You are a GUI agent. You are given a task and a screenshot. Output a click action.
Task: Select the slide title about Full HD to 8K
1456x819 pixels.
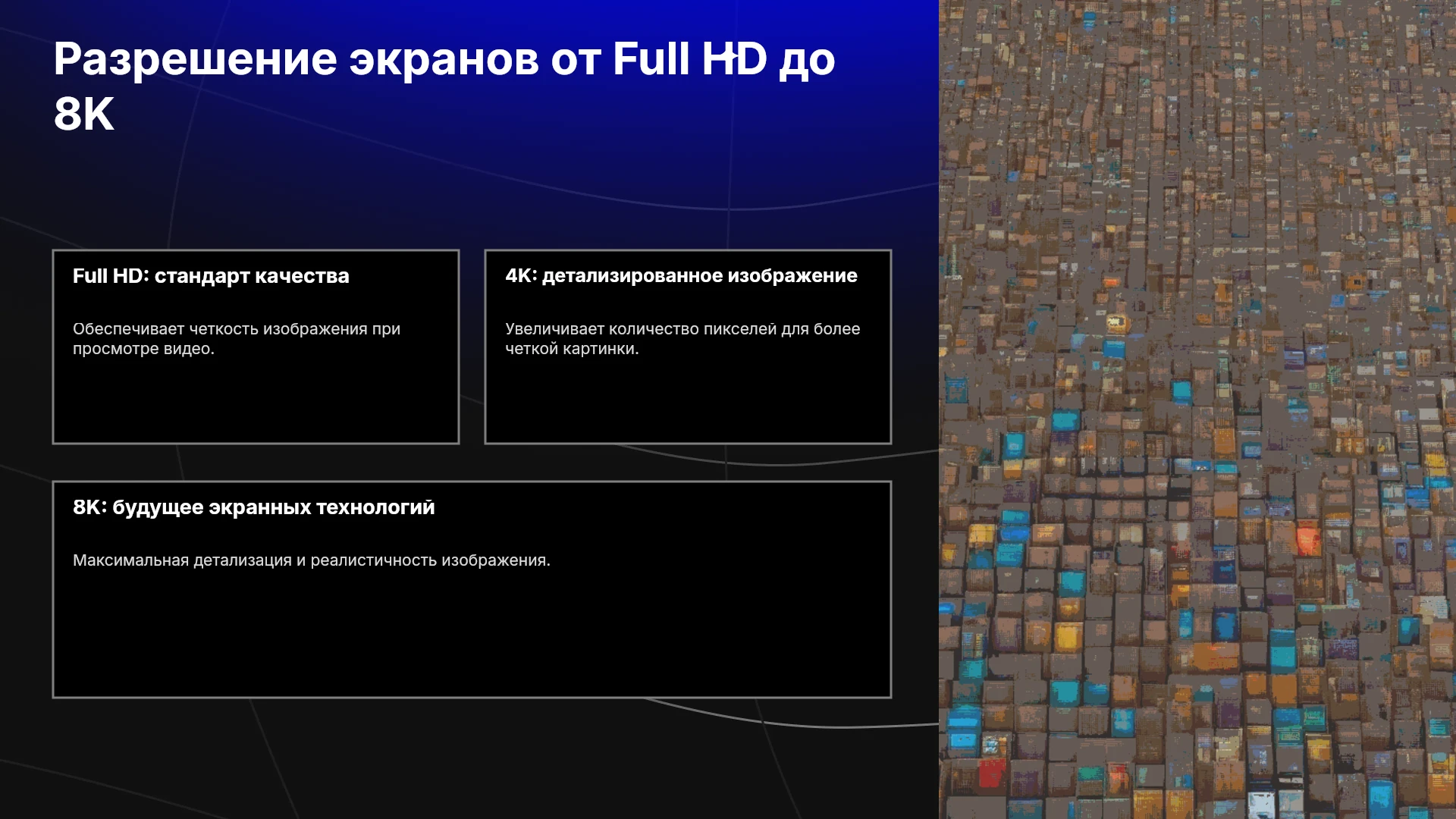[x=444, y=86]
